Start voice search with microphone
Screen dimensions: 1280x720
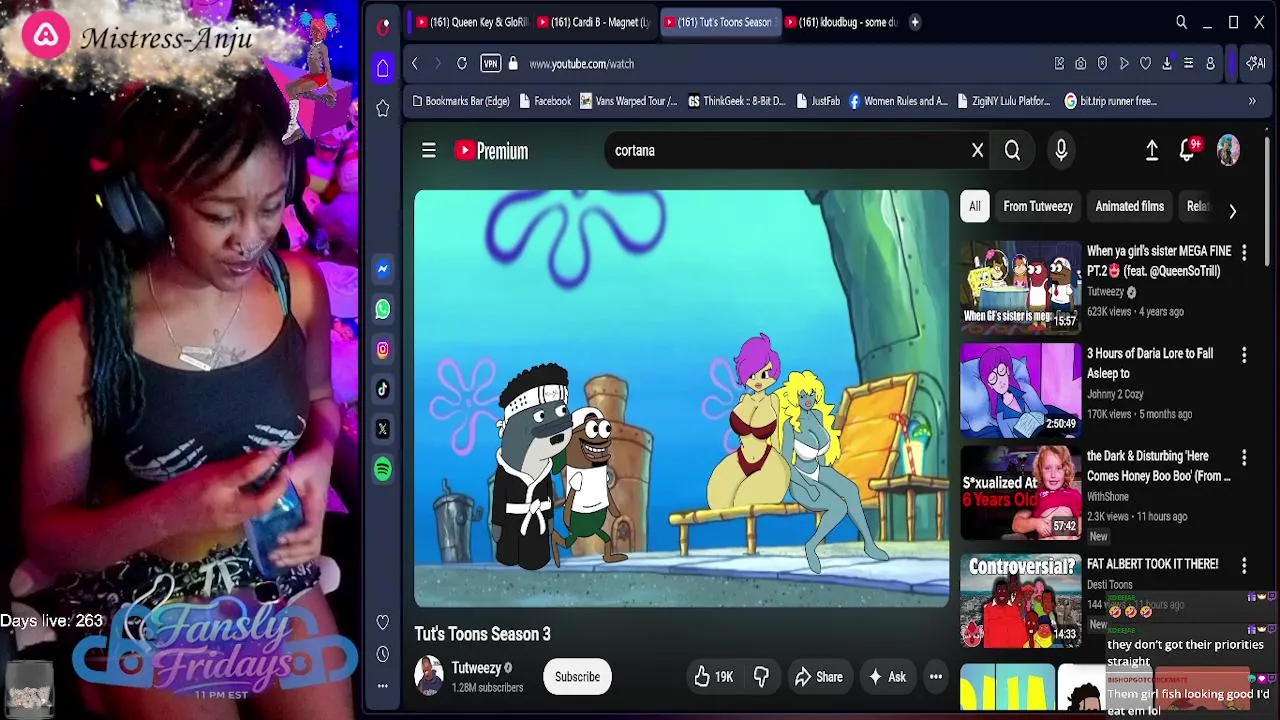pyautogui.click(x=1061, y=151)
